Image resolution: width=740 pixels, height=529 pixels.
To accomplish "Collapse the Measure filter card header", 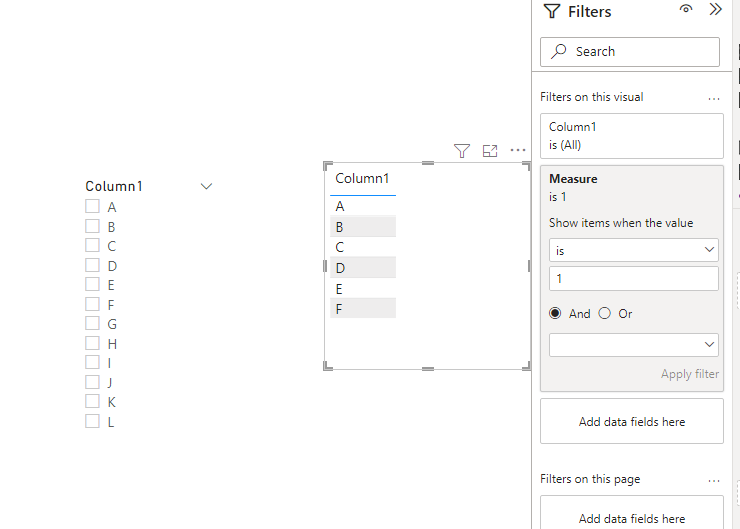I will [631, 187].
